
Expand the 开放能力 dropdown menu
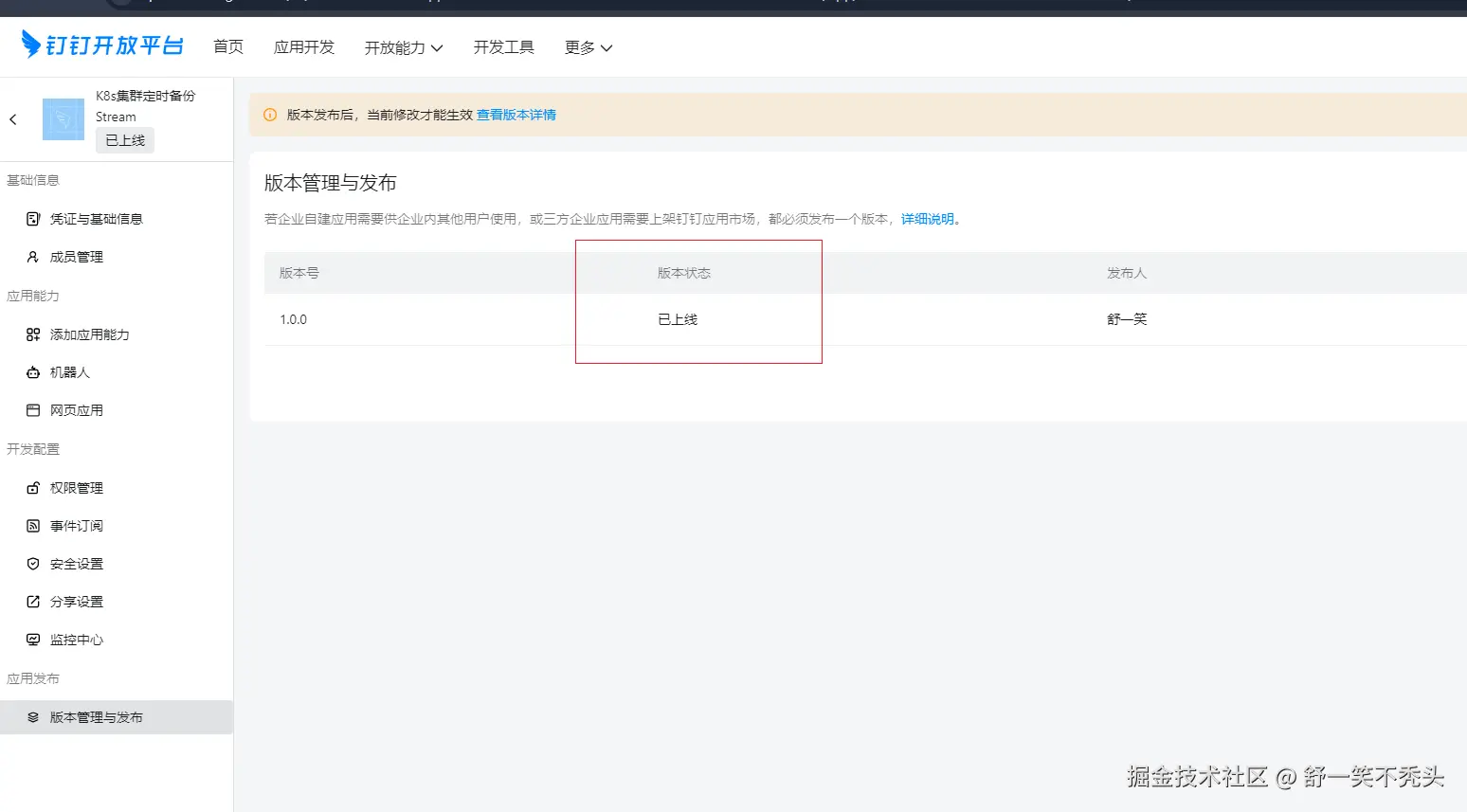(x=404, y=47)
